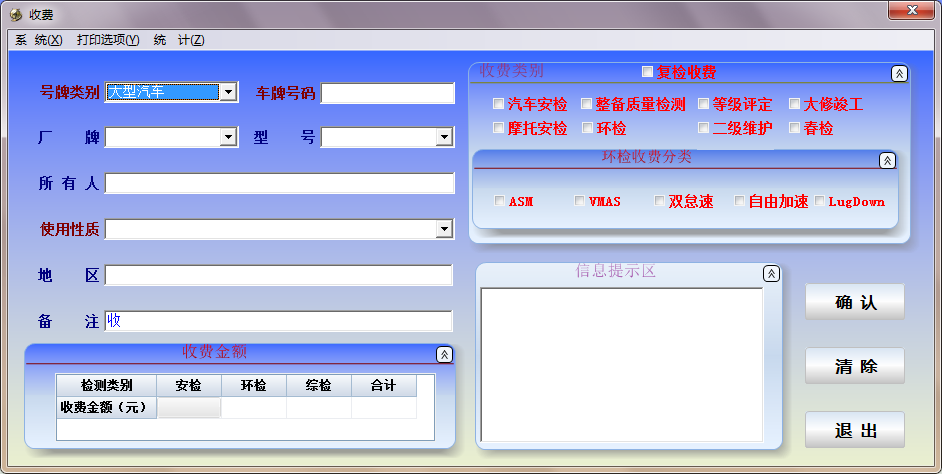Collapse the 收费类别 panel chevron
Viewport: 942px width, 474px height.
click(898, 73)
